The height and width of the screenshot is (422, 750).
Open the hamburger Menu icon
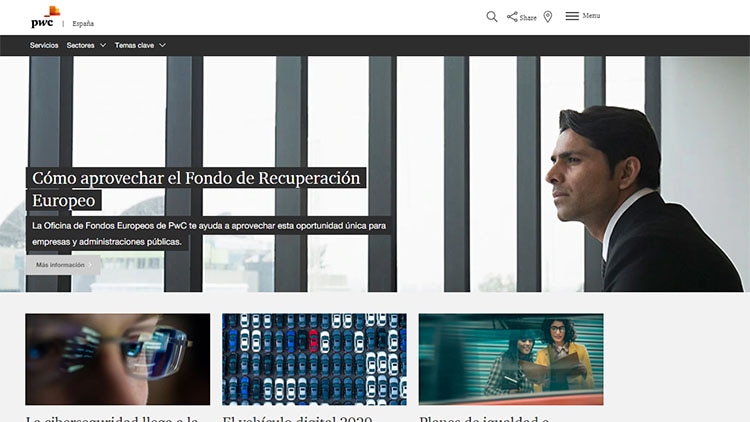(572, 16)
